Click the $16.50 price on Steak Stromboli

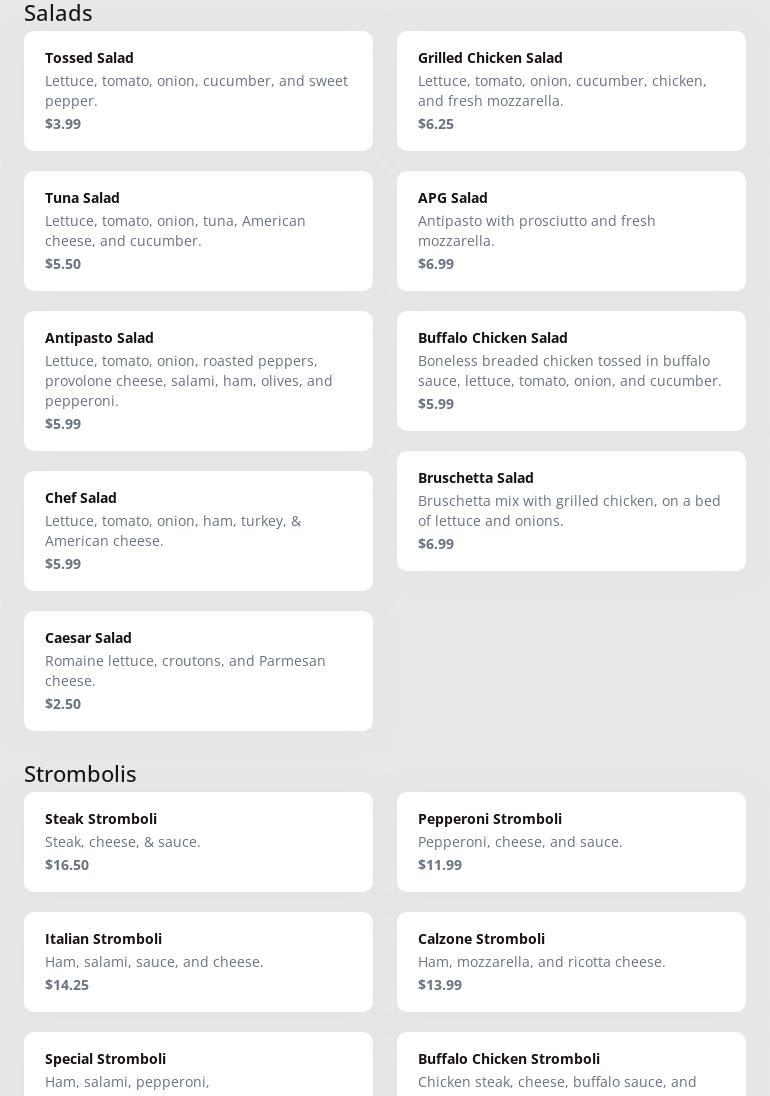(x=67, y=865)
